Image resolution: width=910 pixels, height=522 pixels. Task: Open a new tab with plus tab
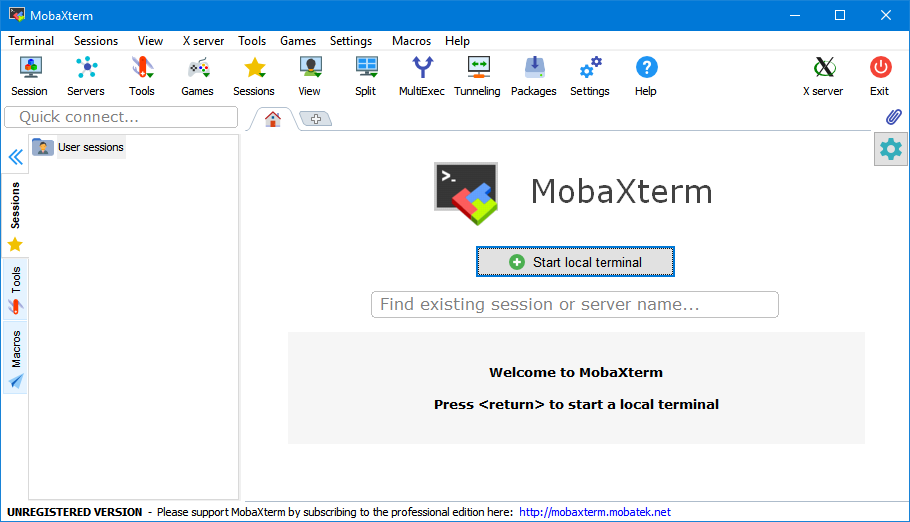316,118
